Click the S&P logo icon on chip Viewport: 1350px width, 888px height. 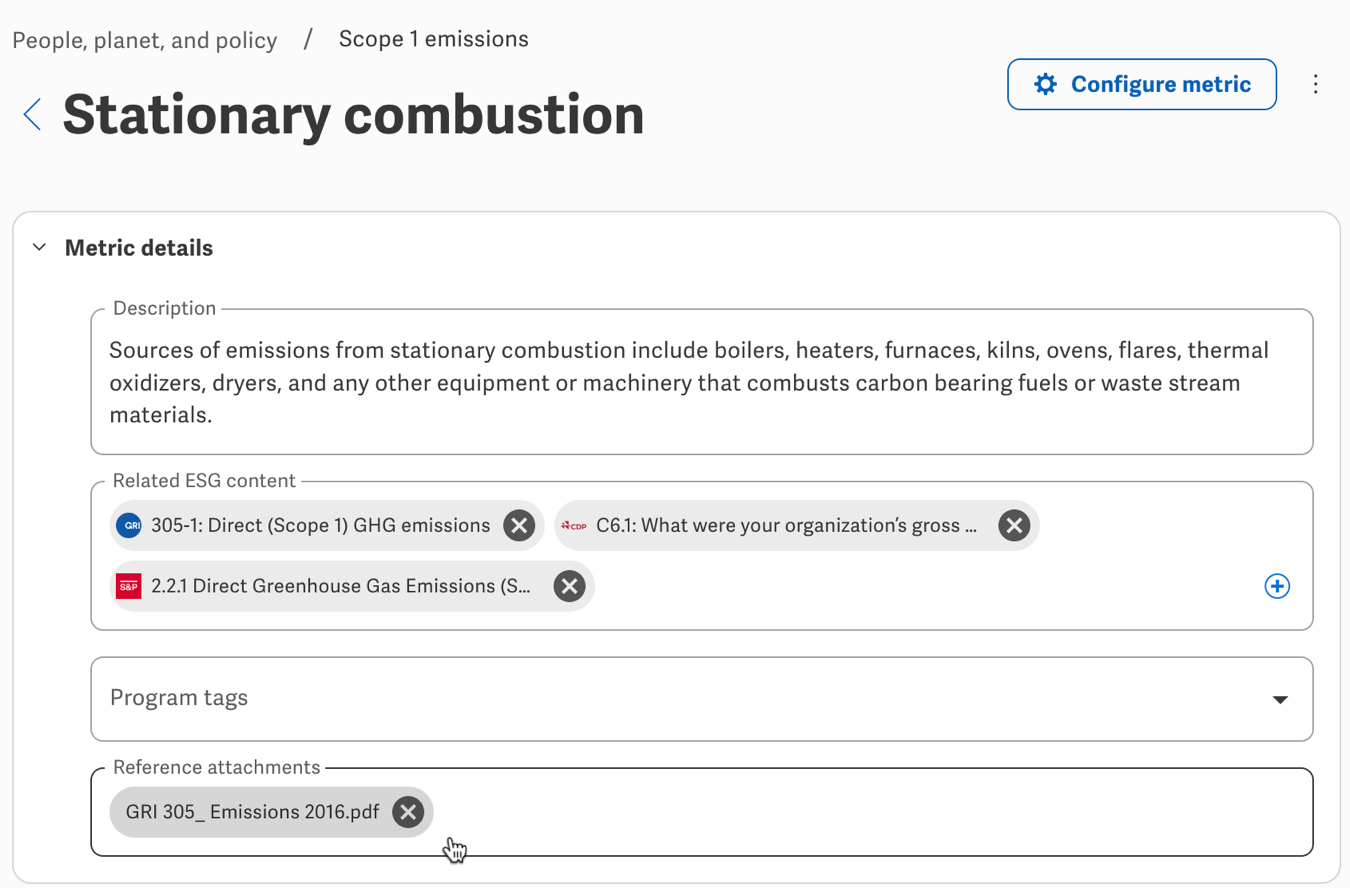pos(129,586)
